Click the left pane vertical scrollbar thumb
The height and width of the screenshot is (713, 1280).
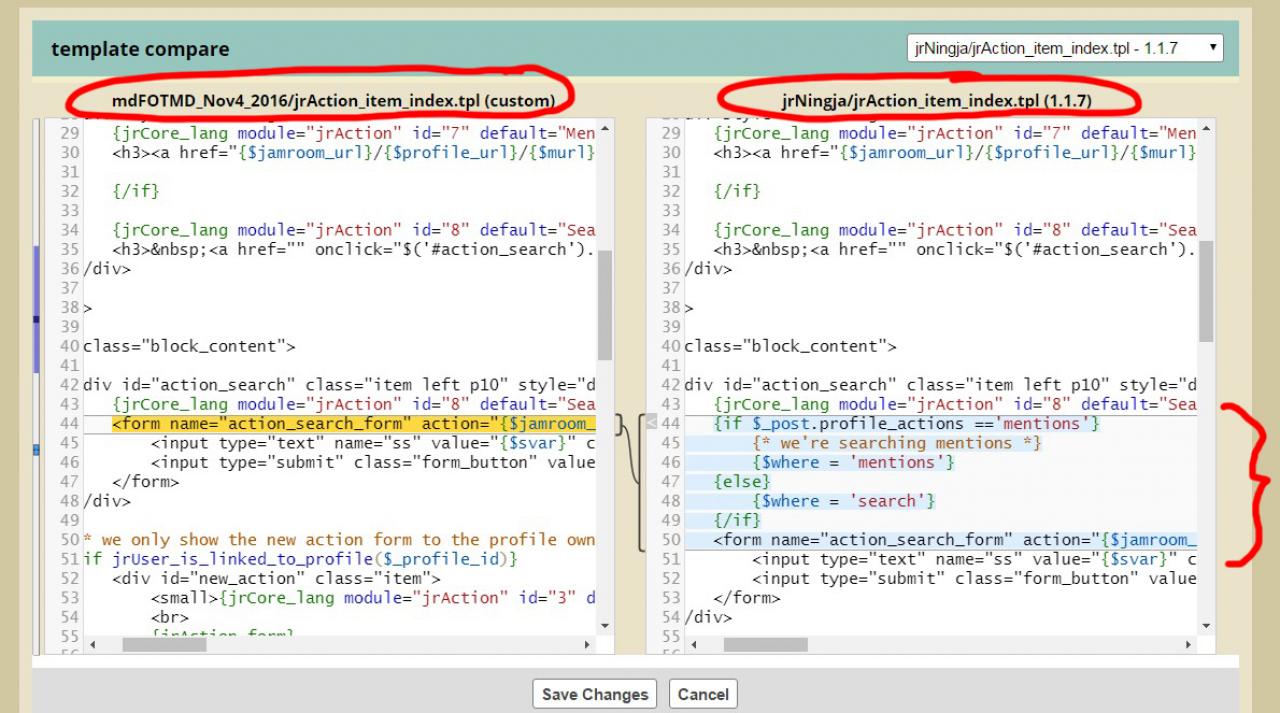pyautogui.click(x=605, y=305)
